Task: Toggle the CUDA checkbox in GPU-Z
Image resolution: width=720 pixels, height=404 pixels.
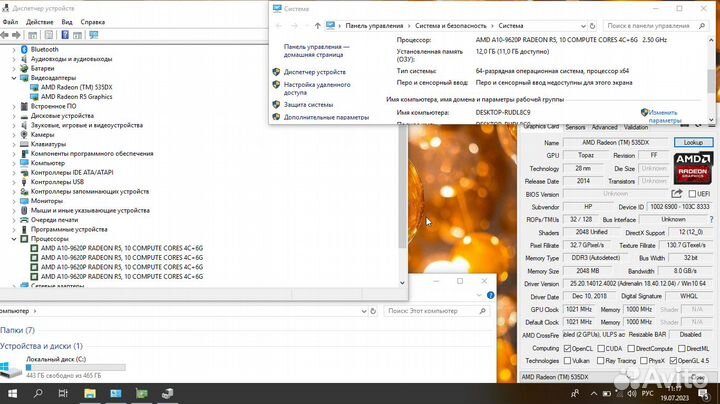Action: [601, 349]
